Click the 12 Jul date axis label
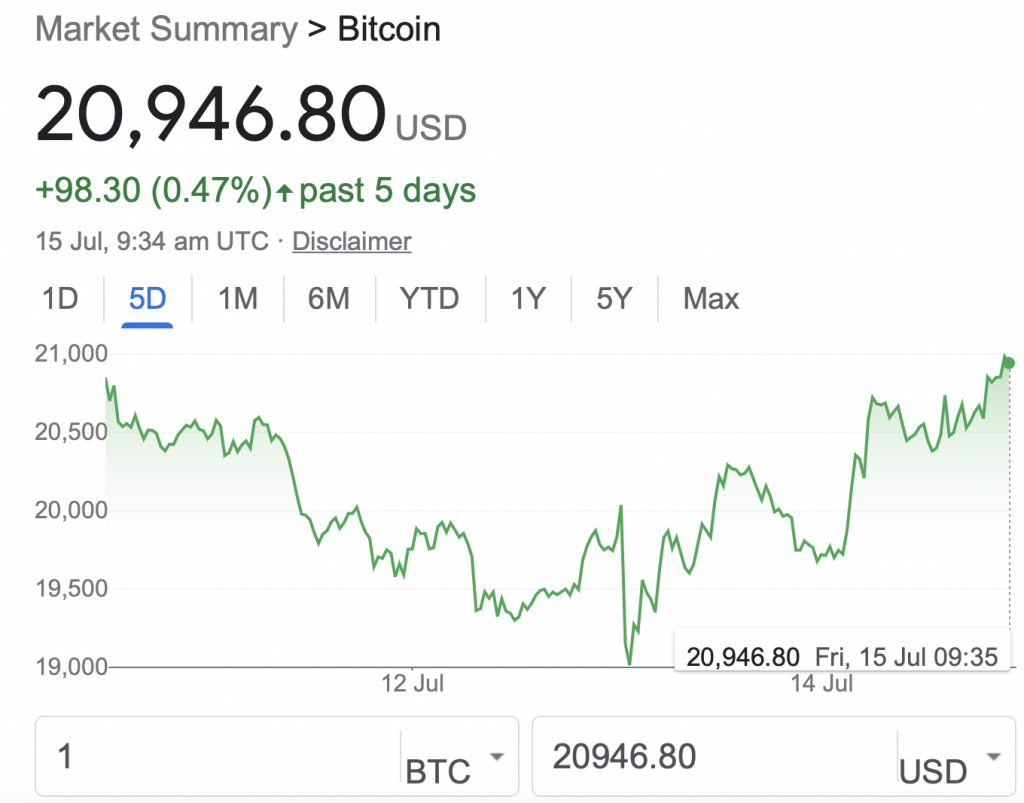The image size is (1024, 803). [412, 684]
